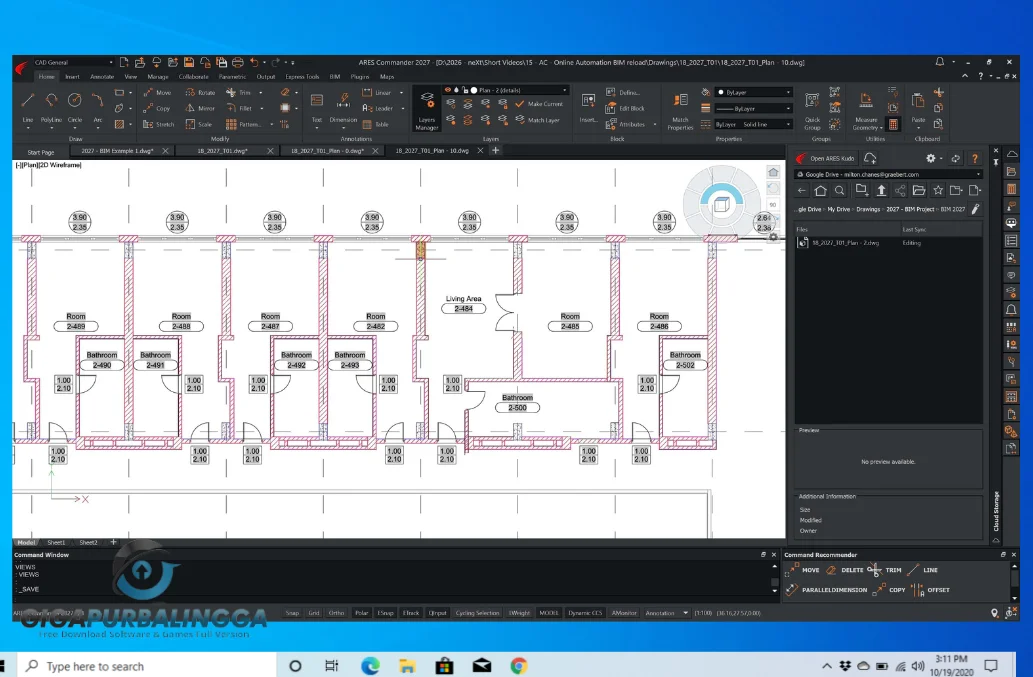Switch to the Sheet1 layout tab
The width and height of the screenshot is (1033, 677).
click(x=56, y=543)
